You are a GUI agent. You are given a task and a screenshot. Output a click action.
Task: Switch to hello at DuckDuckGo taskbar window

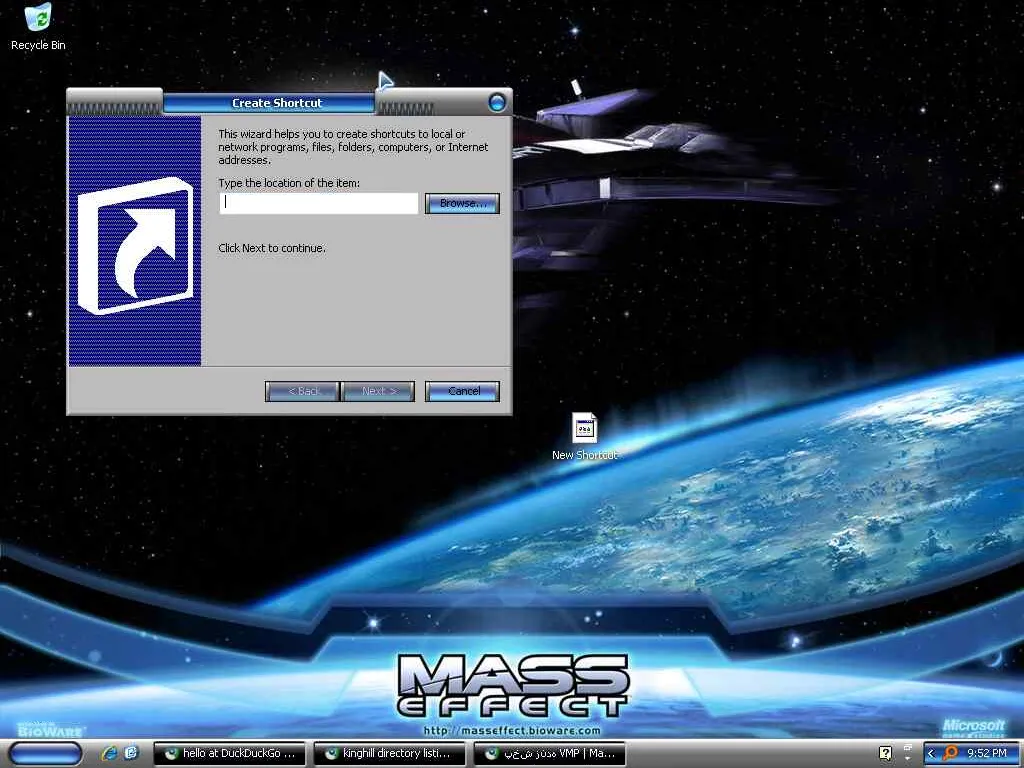pos(231,754)
